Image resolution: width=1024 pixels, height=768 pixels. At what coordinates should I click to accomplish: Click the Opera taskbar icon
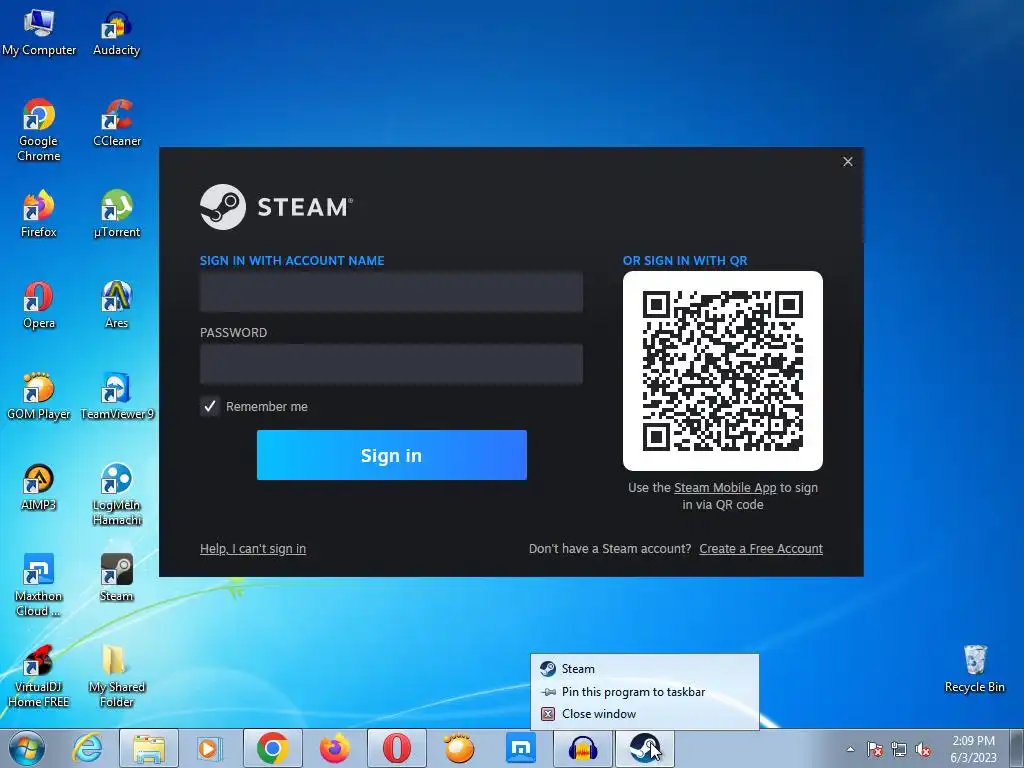[x=397, y=748]
